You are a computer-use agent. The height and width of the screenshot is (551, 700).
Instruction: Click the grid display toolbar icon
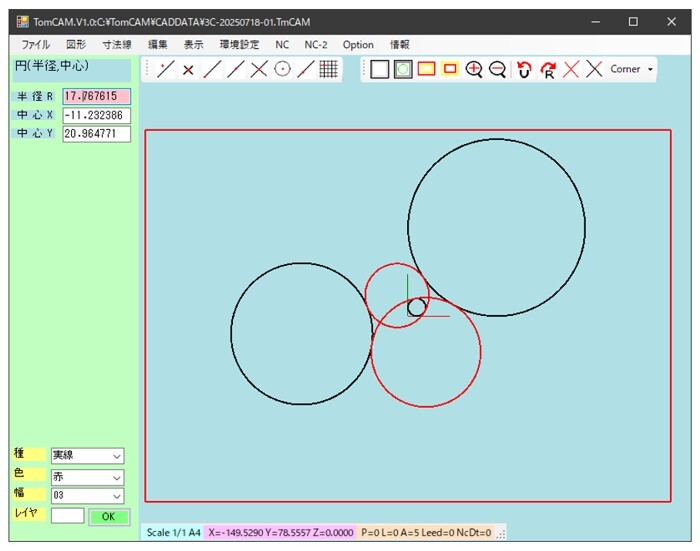pos(328,69)
